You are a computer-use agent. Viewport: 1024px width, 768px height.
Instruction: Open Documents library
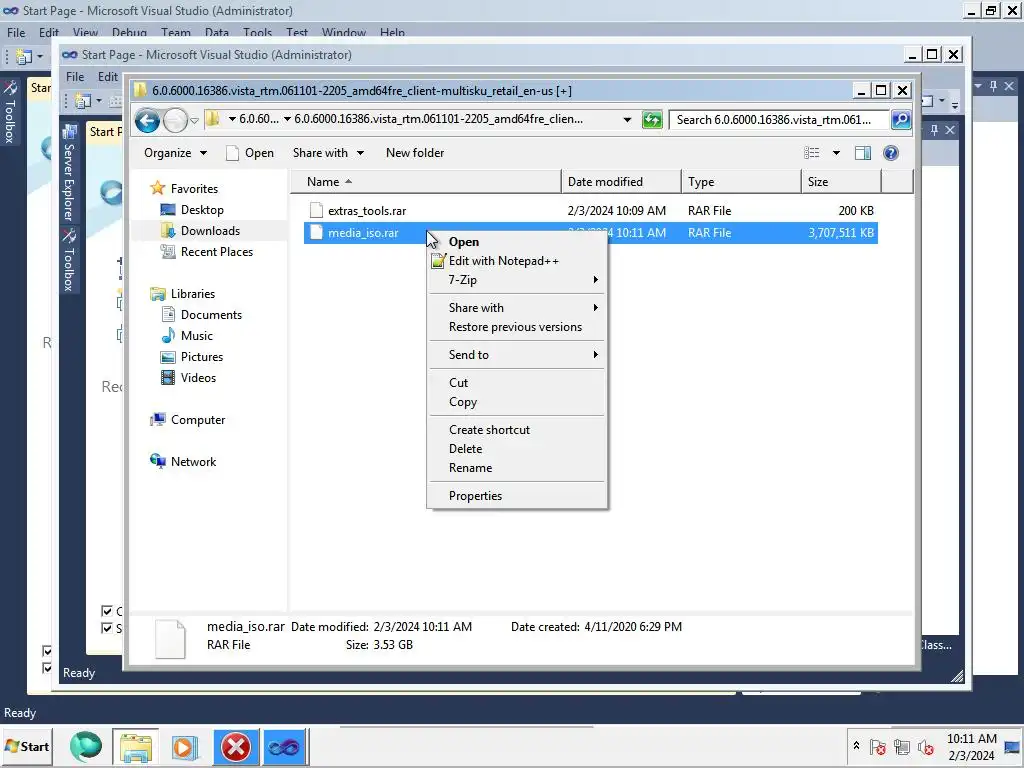211,315
